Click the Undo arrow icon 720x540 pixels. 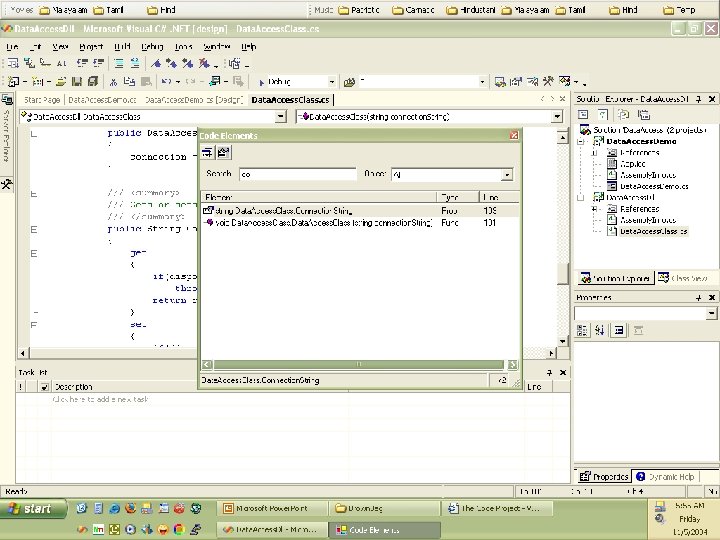(166, 82)
